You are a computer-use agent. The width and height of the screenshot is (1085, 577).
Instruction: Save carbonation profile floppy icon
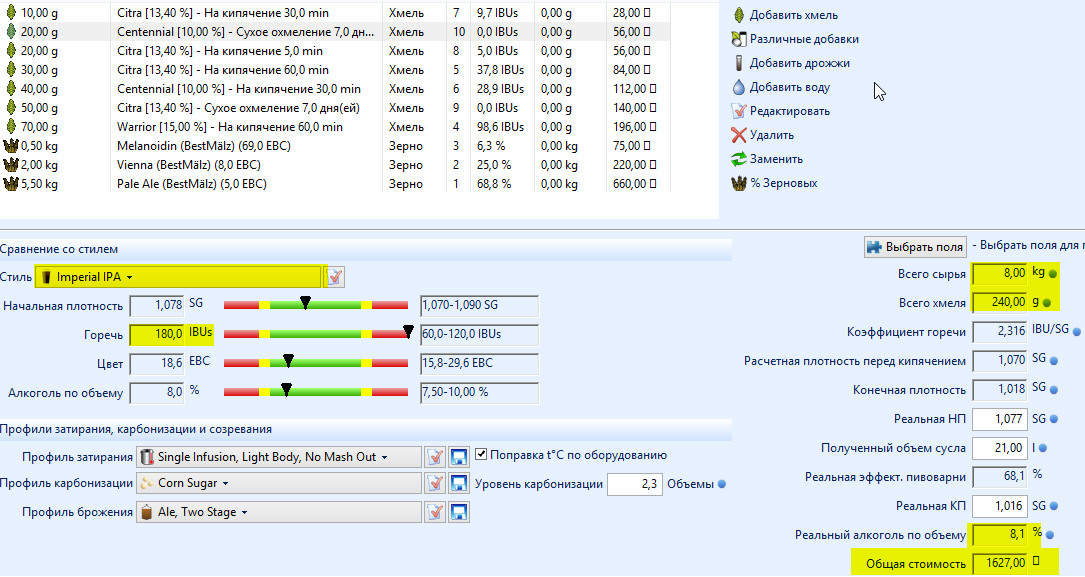[459, 483]
